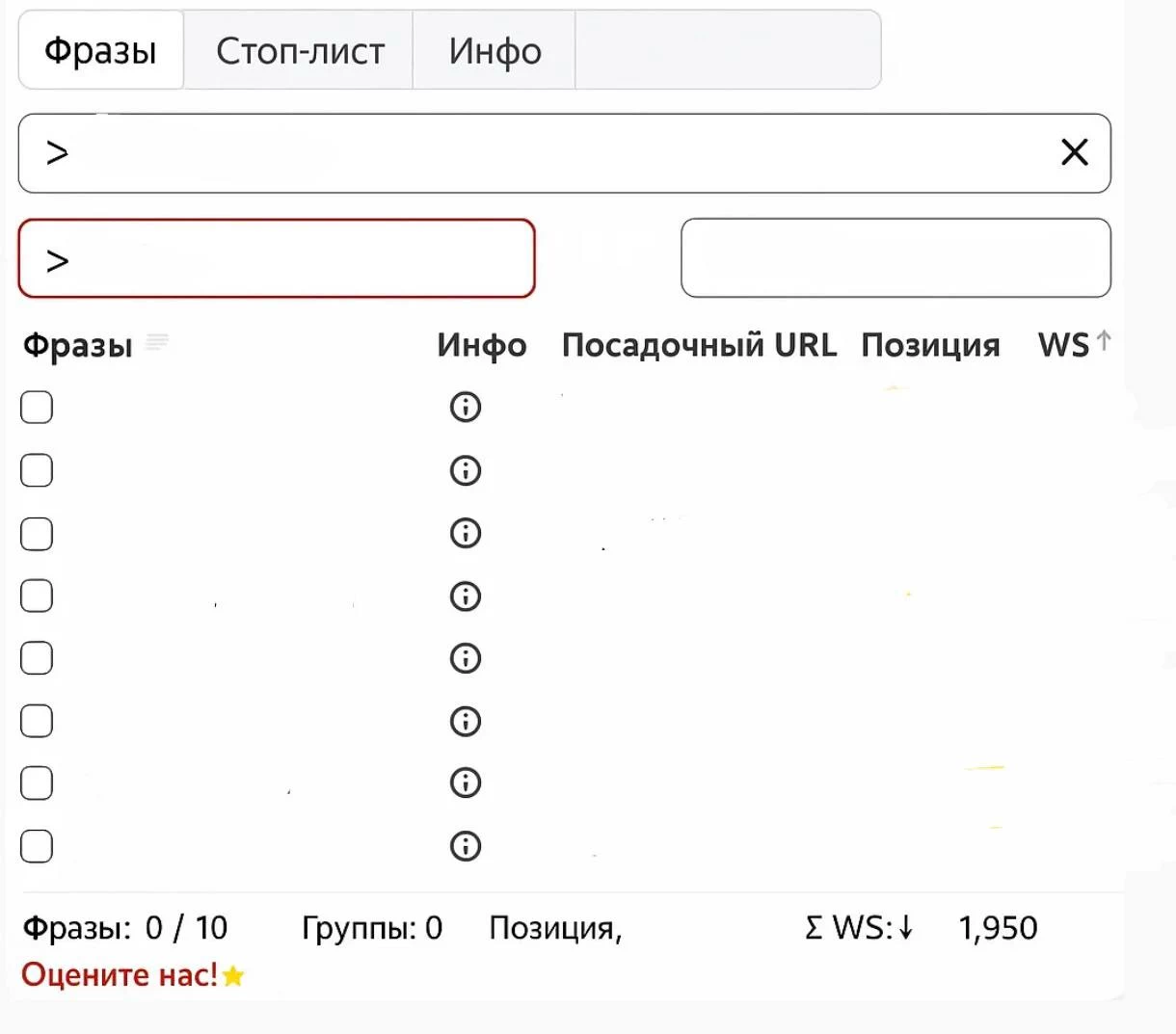Image resolution: width=1176 pixels, height=1034 pixels.
Task: Focus the empty input field on the right
Action: click(x=895, y=258)
